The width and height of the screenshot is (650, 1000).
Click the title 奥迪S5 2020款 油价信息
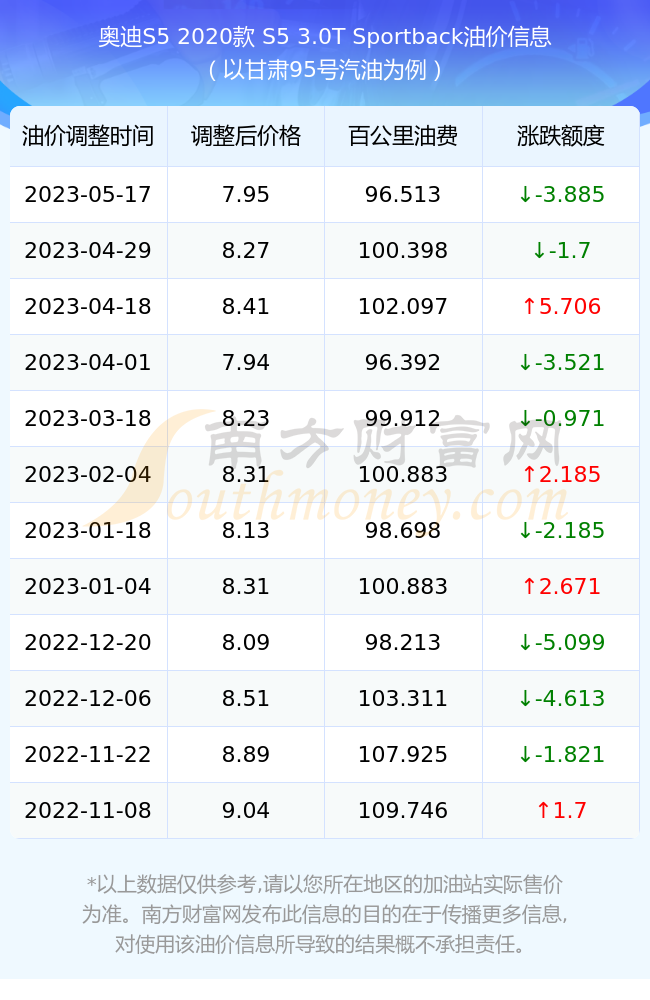click(x=325, y=37)
